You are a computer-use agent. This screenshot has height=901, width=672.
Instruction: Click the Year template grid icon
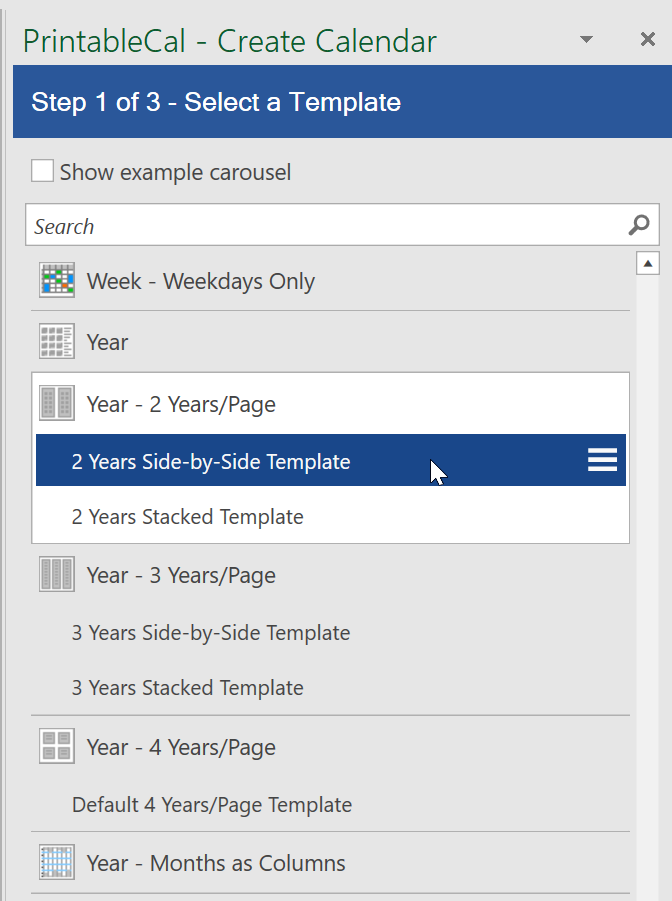click(x=57, y=341)
